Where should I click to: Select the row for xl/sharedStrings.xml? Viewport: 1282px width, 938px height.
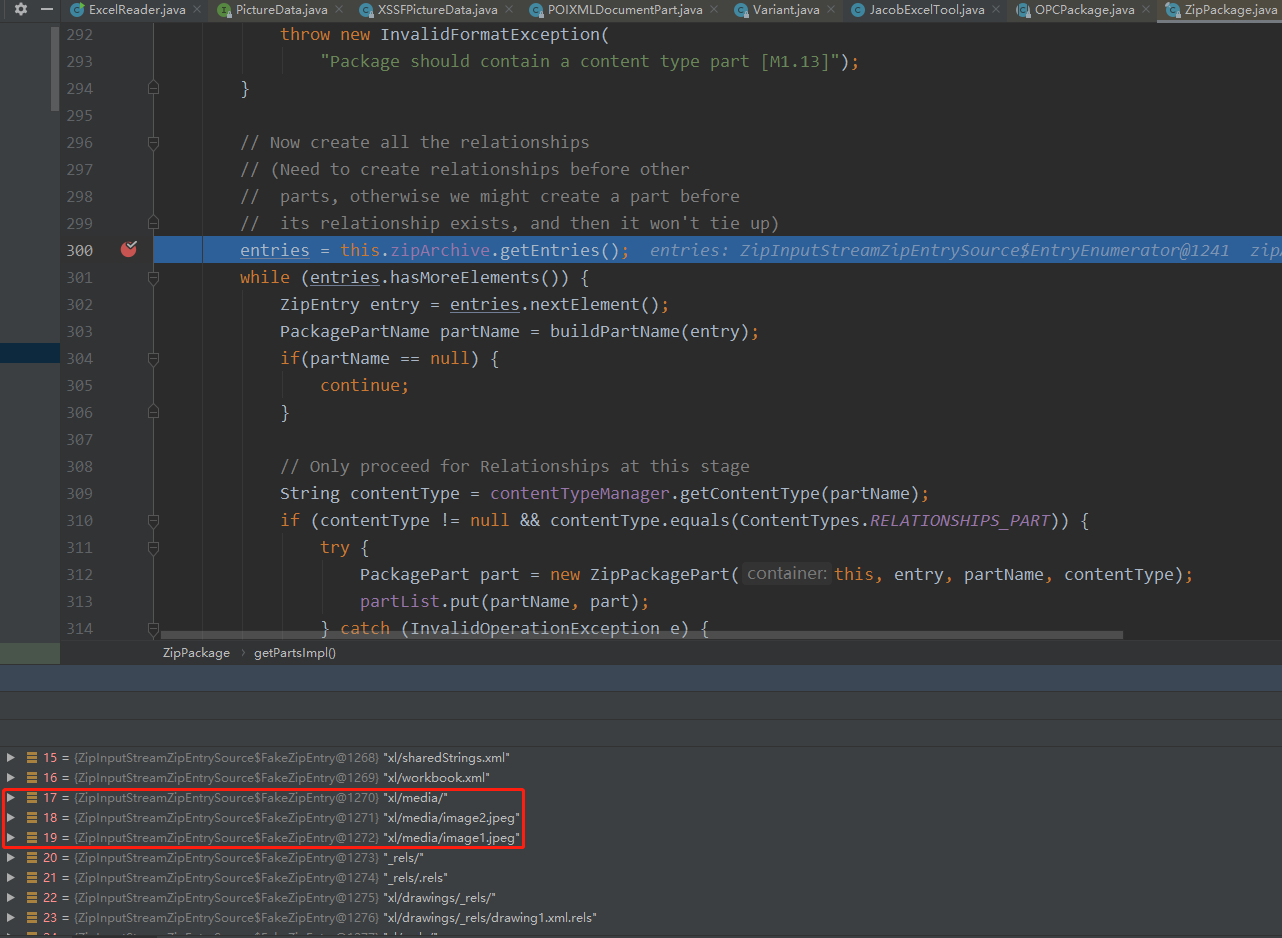[641, 758]
